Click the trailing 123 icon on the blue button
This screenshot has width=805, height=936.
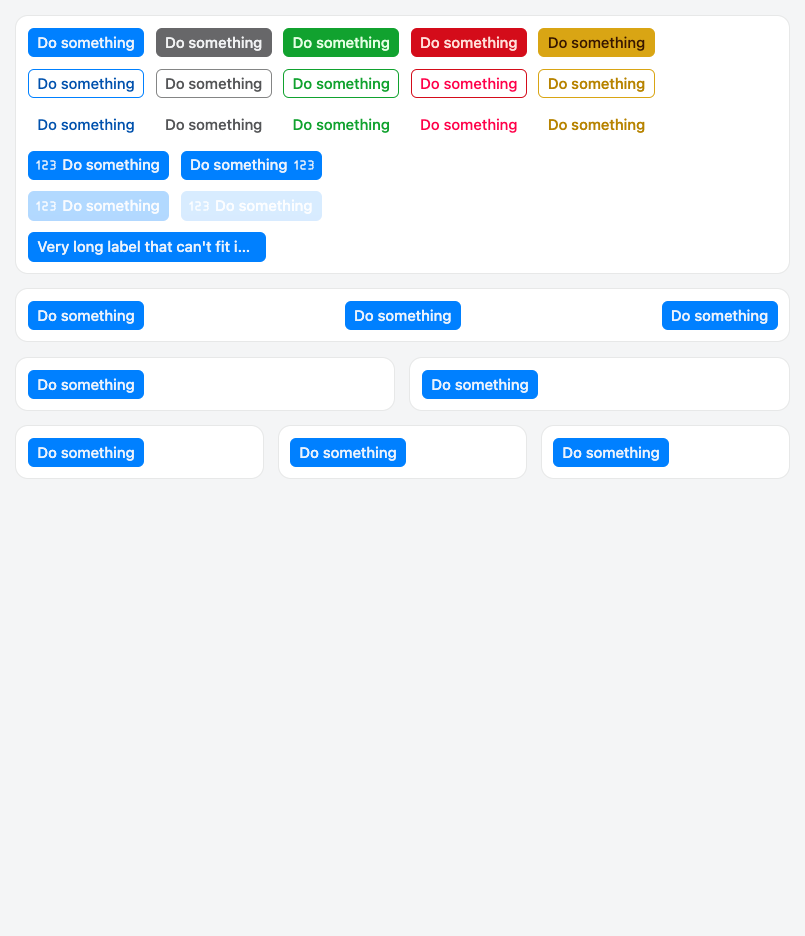304,166
